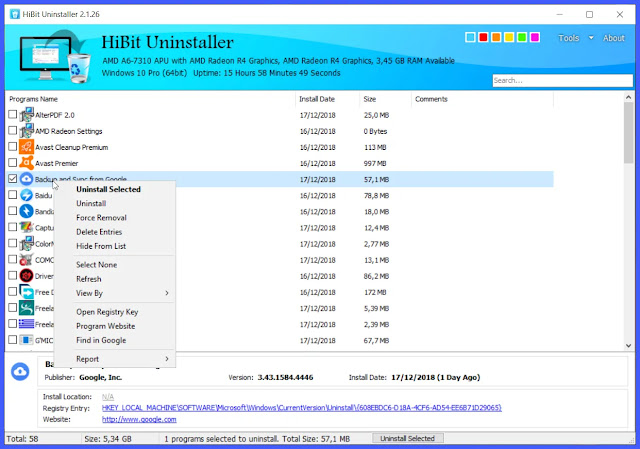Click the Greek flag program icon
This screenshot has width=640, height=449.
[x=27, y=324]
